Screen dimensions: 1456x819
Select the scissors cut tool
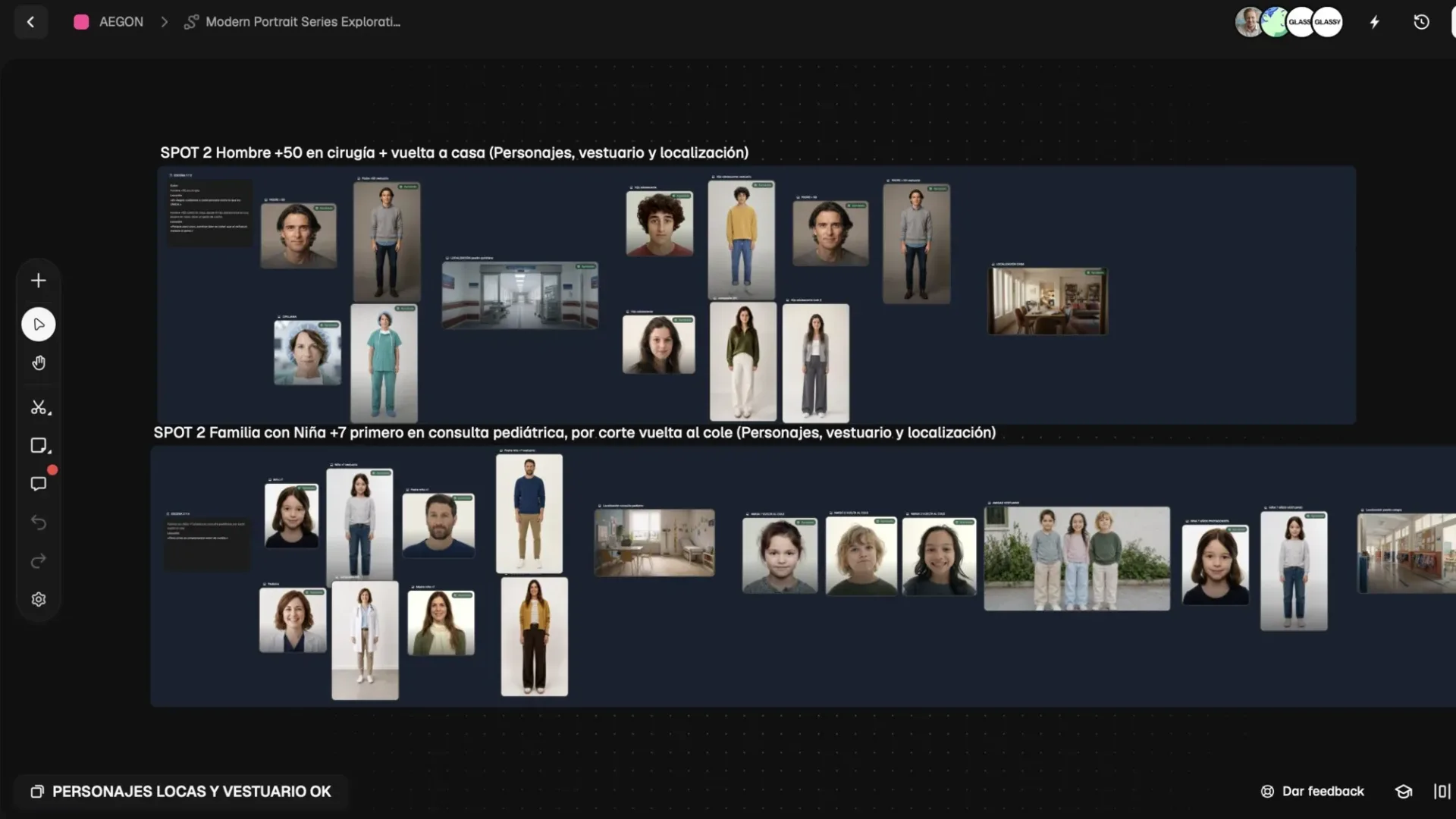coord(39,408)
